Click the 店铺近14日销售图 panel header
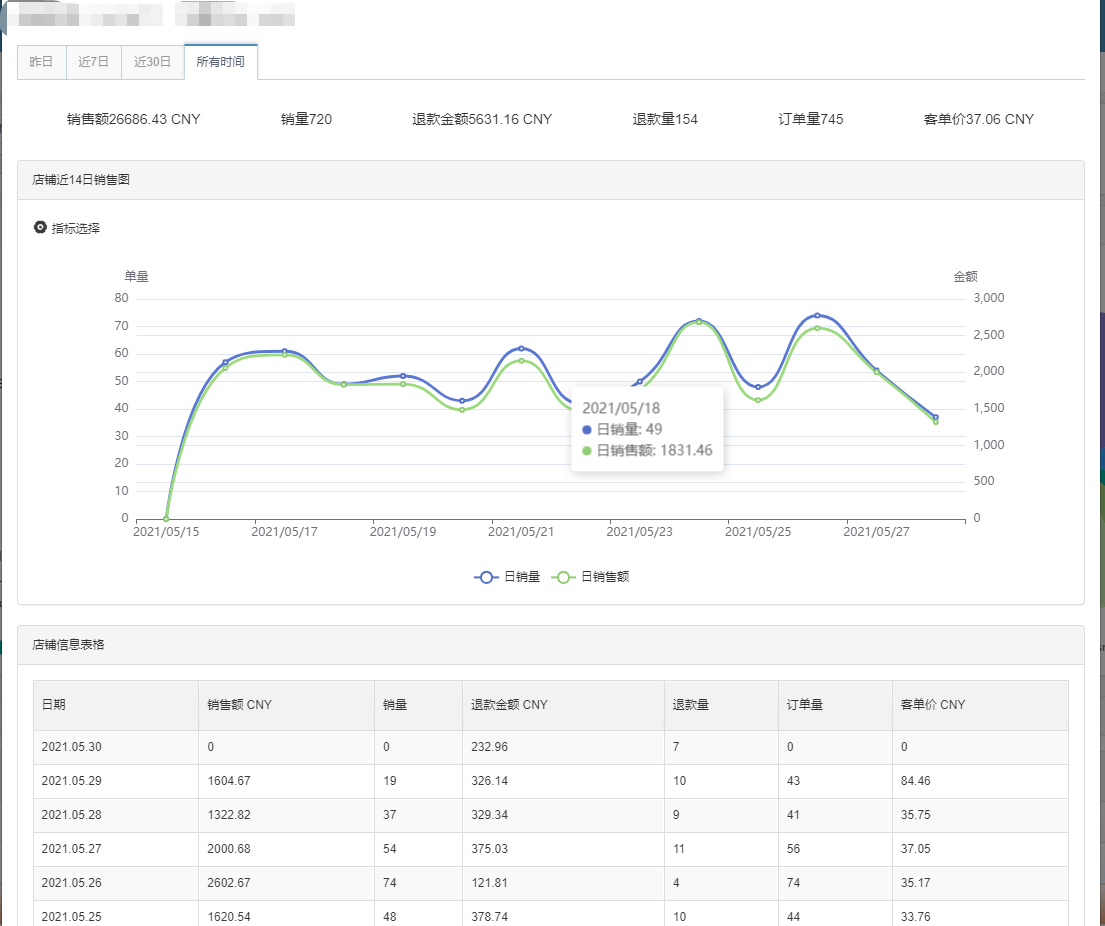Image resolution: width=1105 pixels, height=926 pixels. (81, 181)
